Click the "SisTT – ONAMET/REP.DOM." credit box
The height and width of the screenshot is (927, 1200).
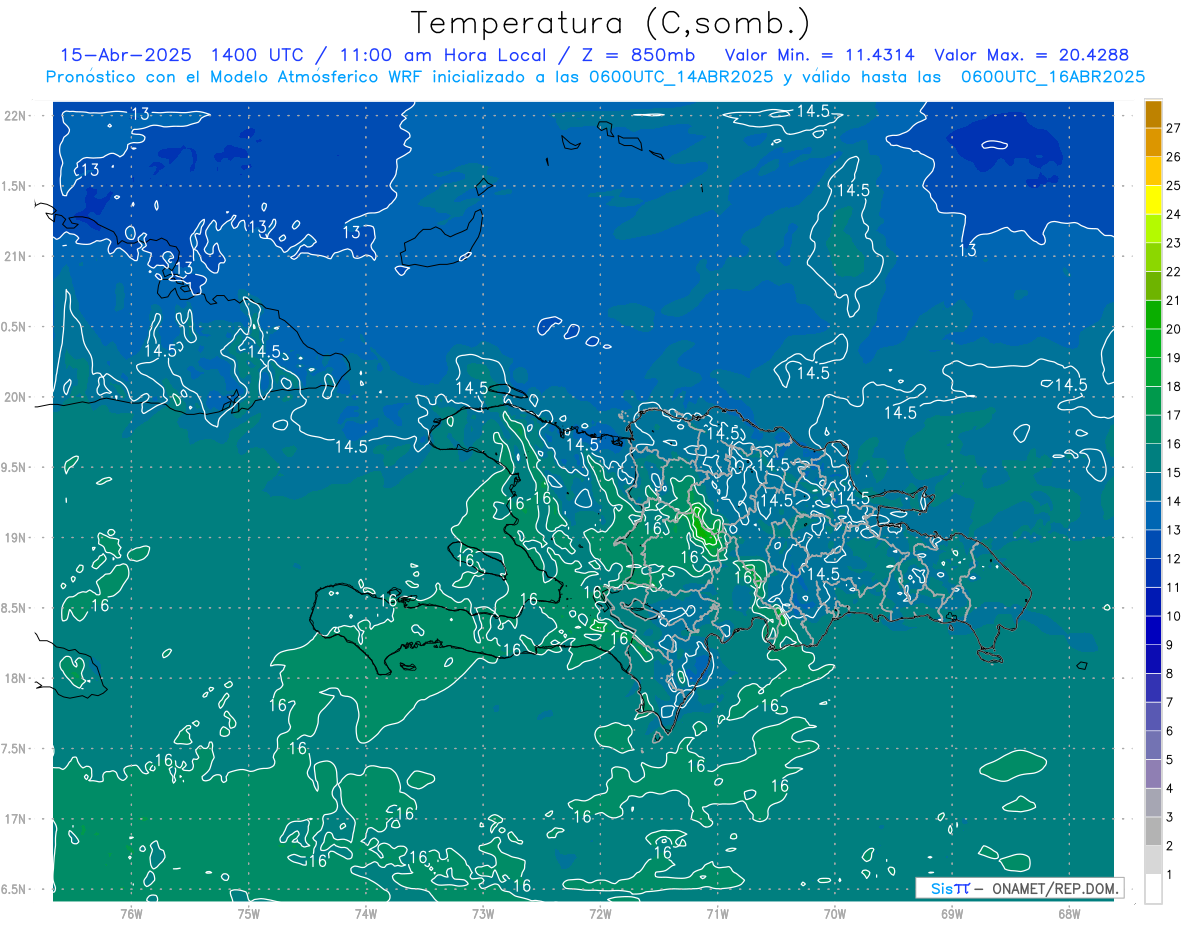coord(1020,888)
